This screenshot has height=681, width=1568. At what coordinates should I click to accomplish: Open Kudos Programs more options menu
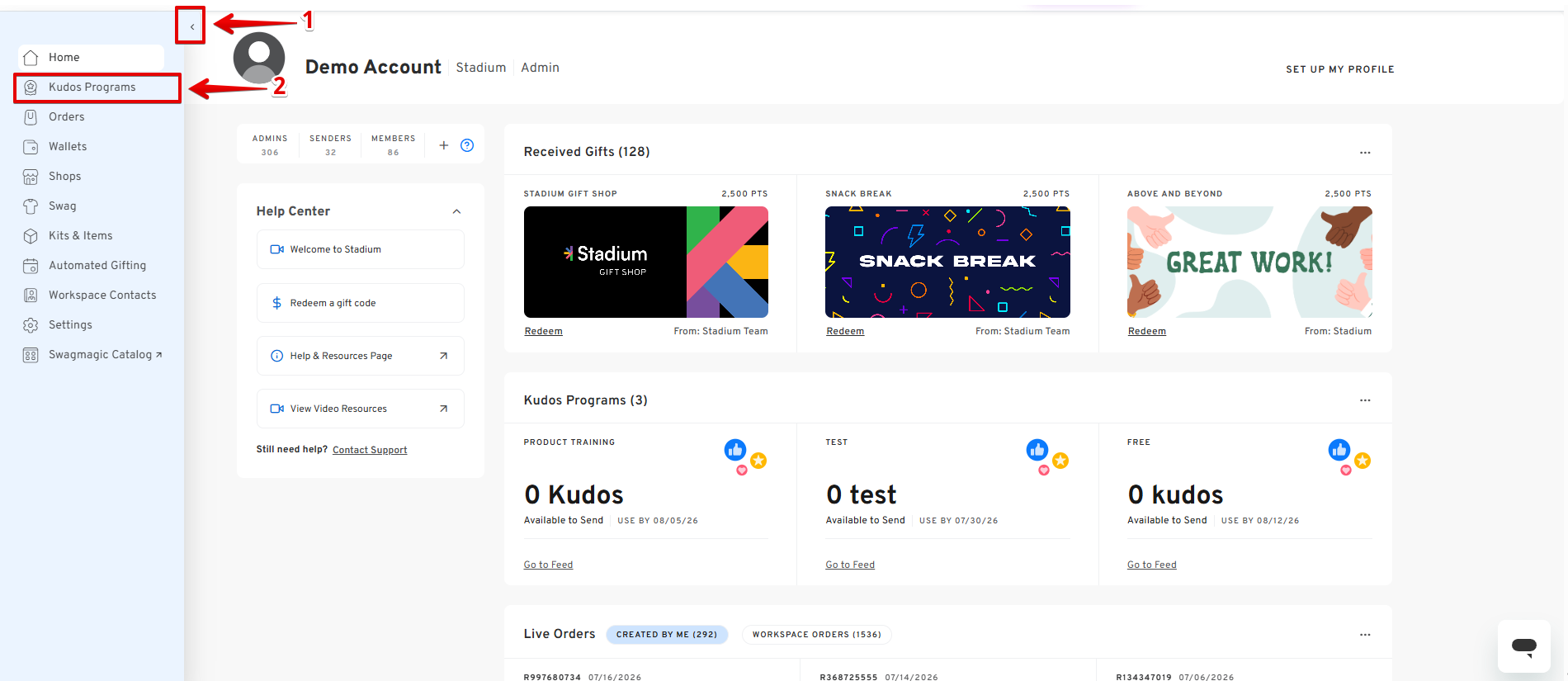1365,400
